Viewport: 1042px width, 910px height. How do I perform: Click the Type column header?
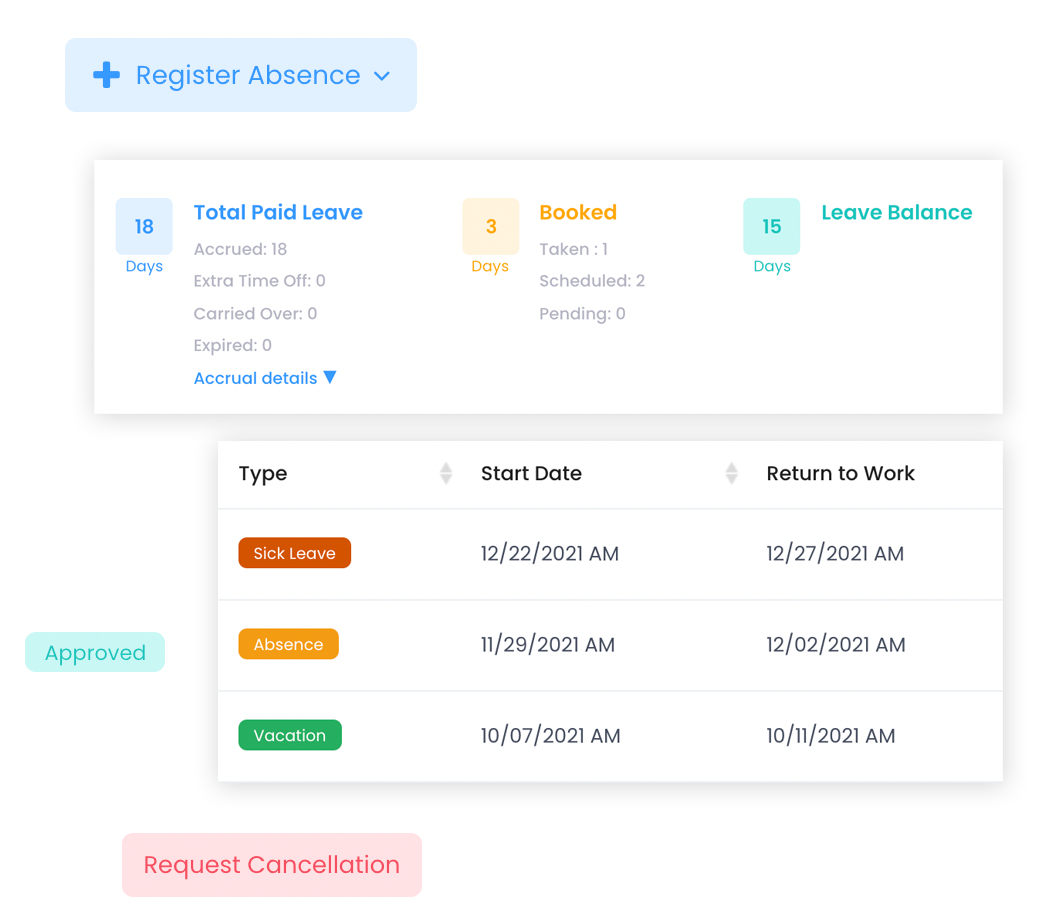click(263, 473)
